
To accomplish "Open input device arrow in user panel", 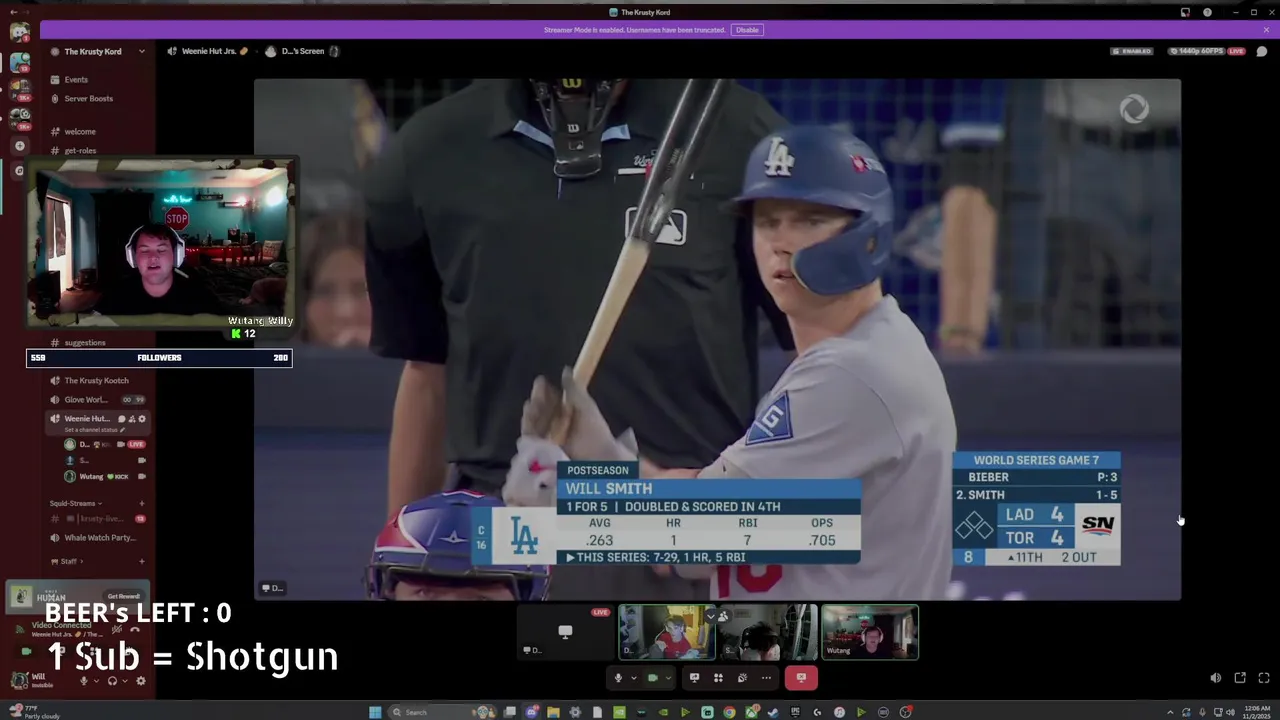I will tap(96, 681).
